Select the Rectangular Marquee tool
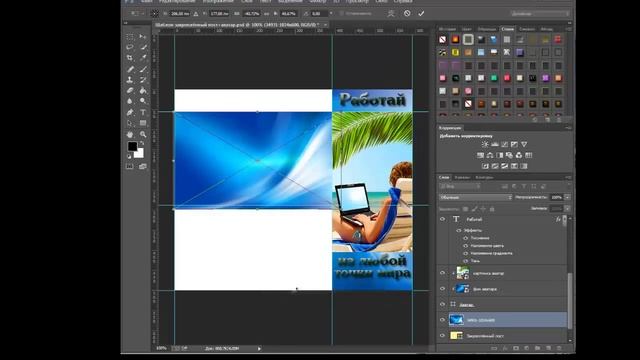This screenshot has width=640, height=360. click(x=130, y=37)
